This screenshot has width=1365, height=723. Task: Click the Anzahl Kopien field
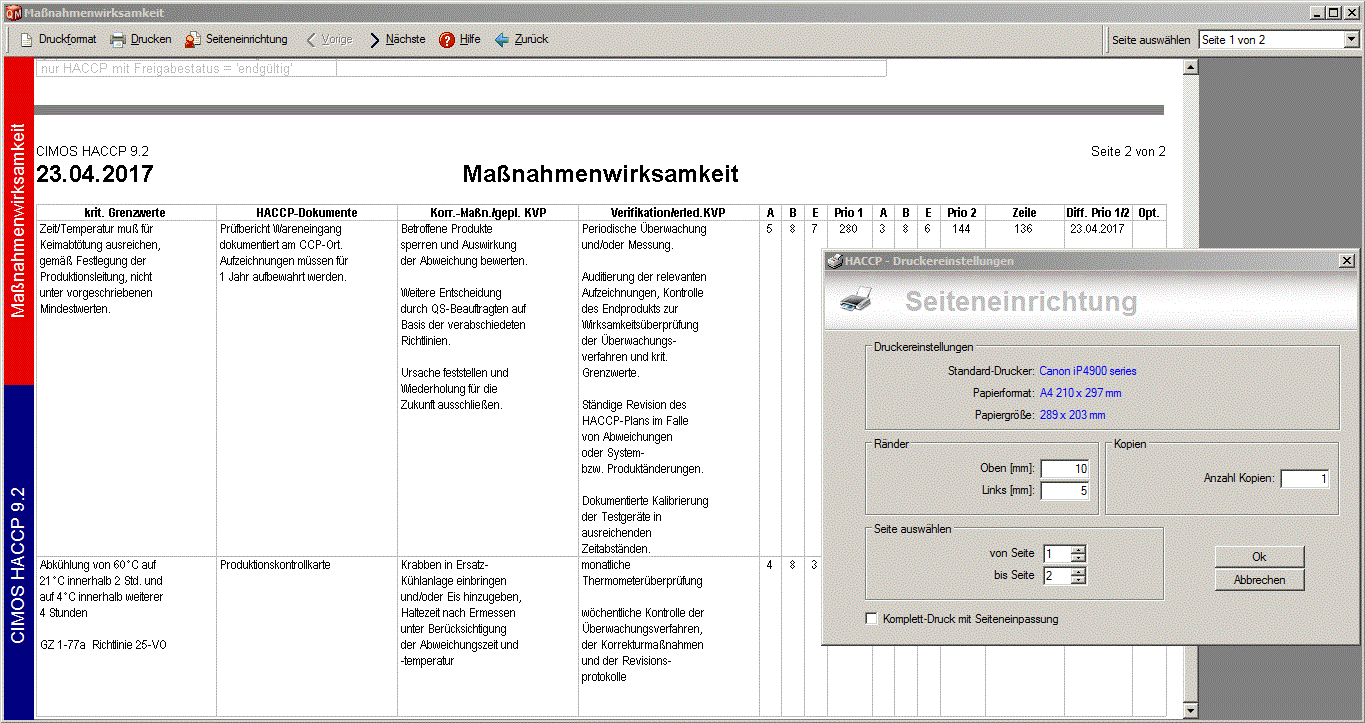[x=1305, y=479]
